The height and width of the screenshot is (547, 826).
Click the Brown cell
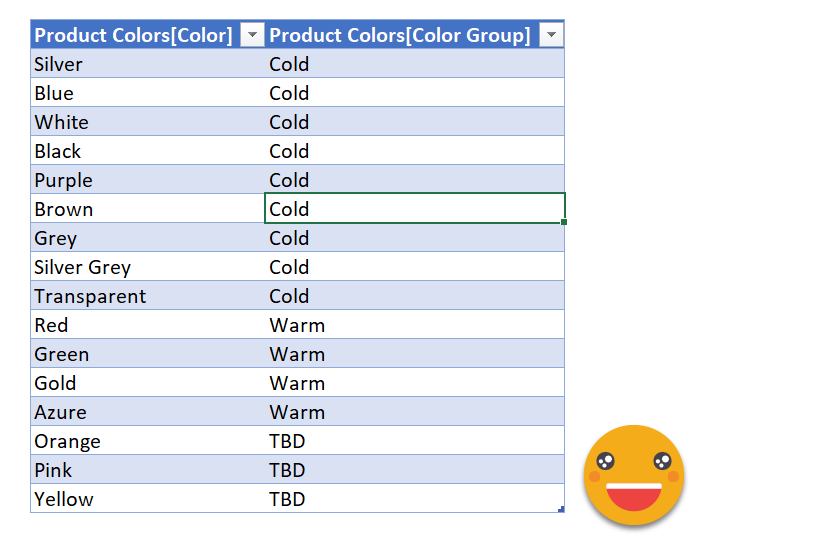coord(147,210)
